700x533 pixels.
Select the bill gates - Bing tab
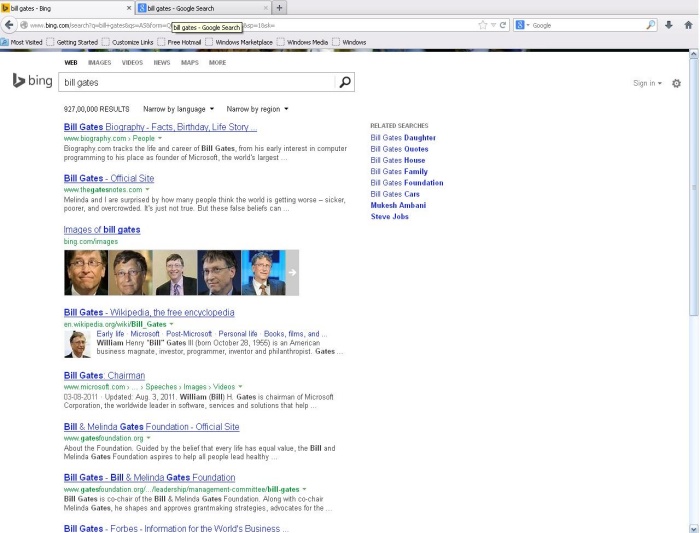pyautogui.click(x=65, y=8)
